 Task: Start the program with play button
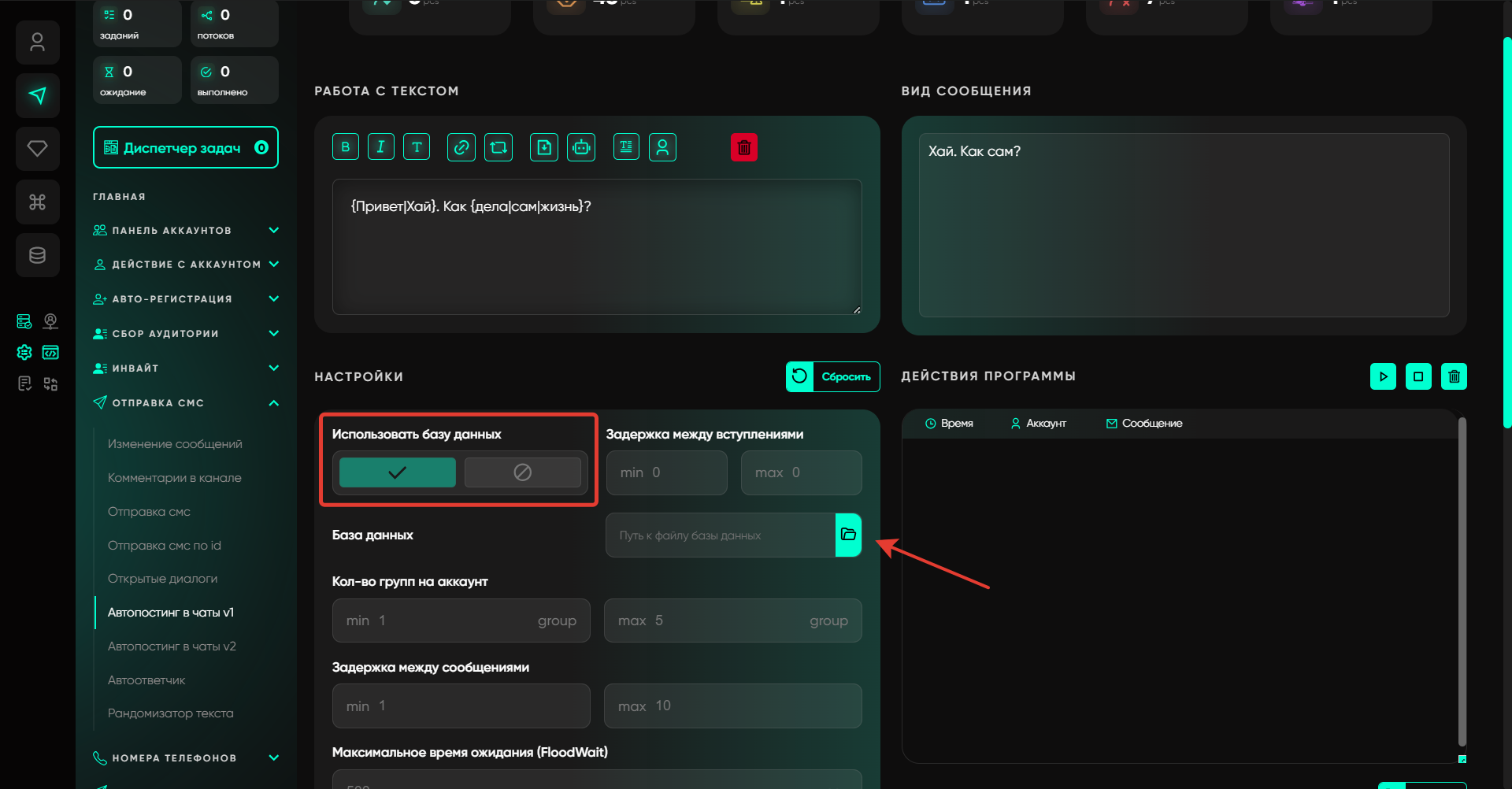pyautogui.click(x=1383, y=376)
